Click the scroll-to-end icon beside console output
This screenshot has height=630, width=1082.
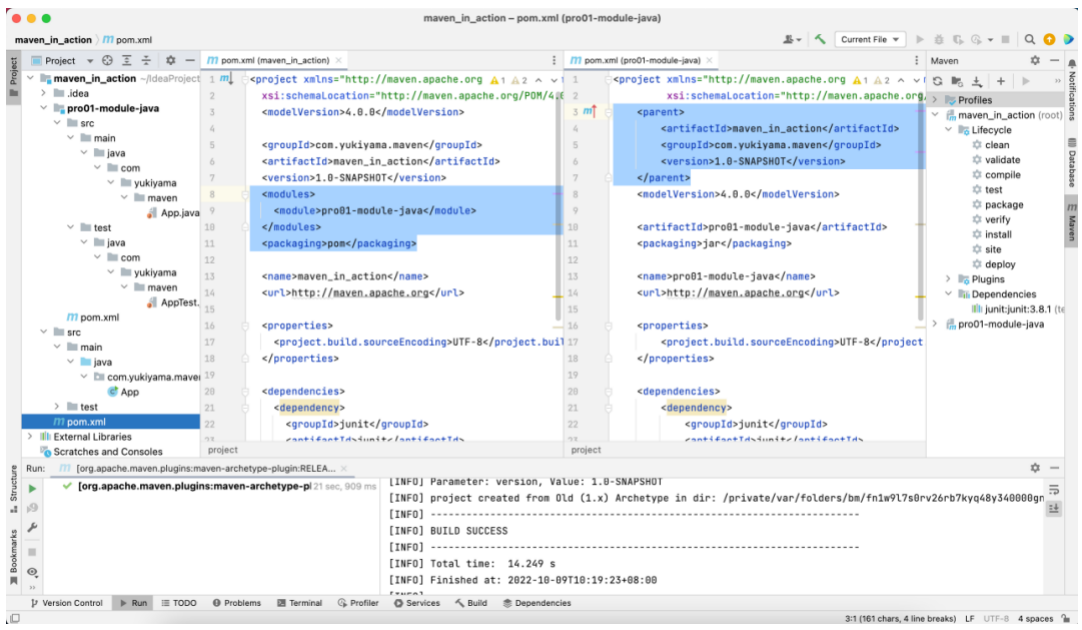point(1054,509)
